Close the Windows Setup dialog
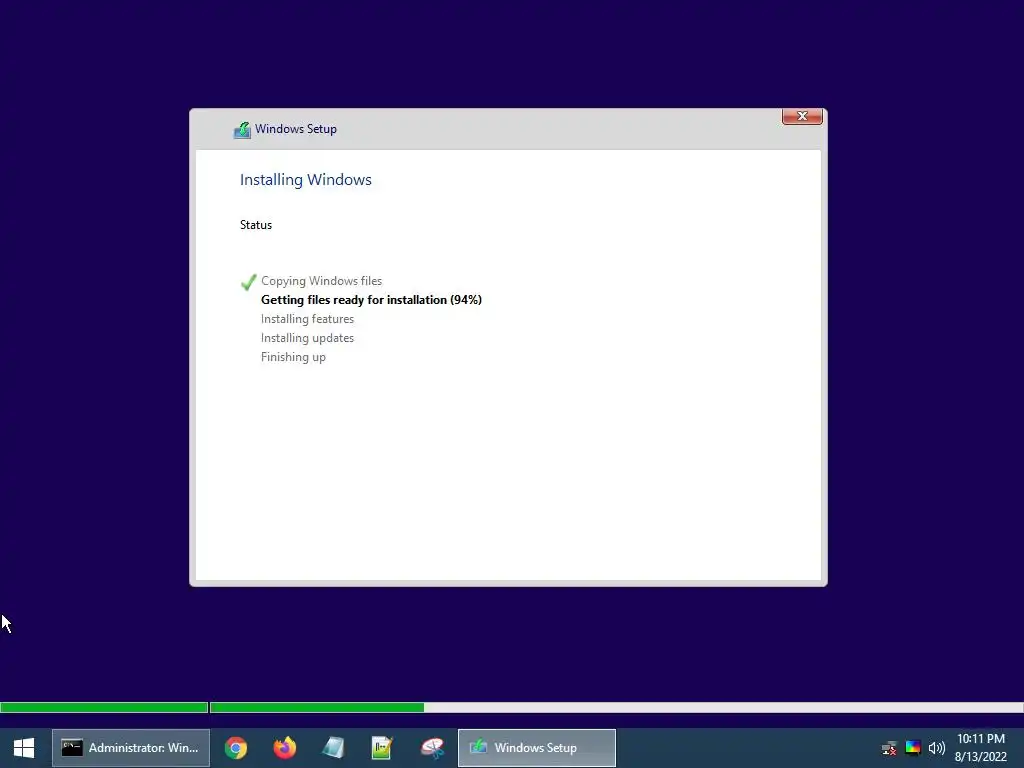 click(802, 116)
